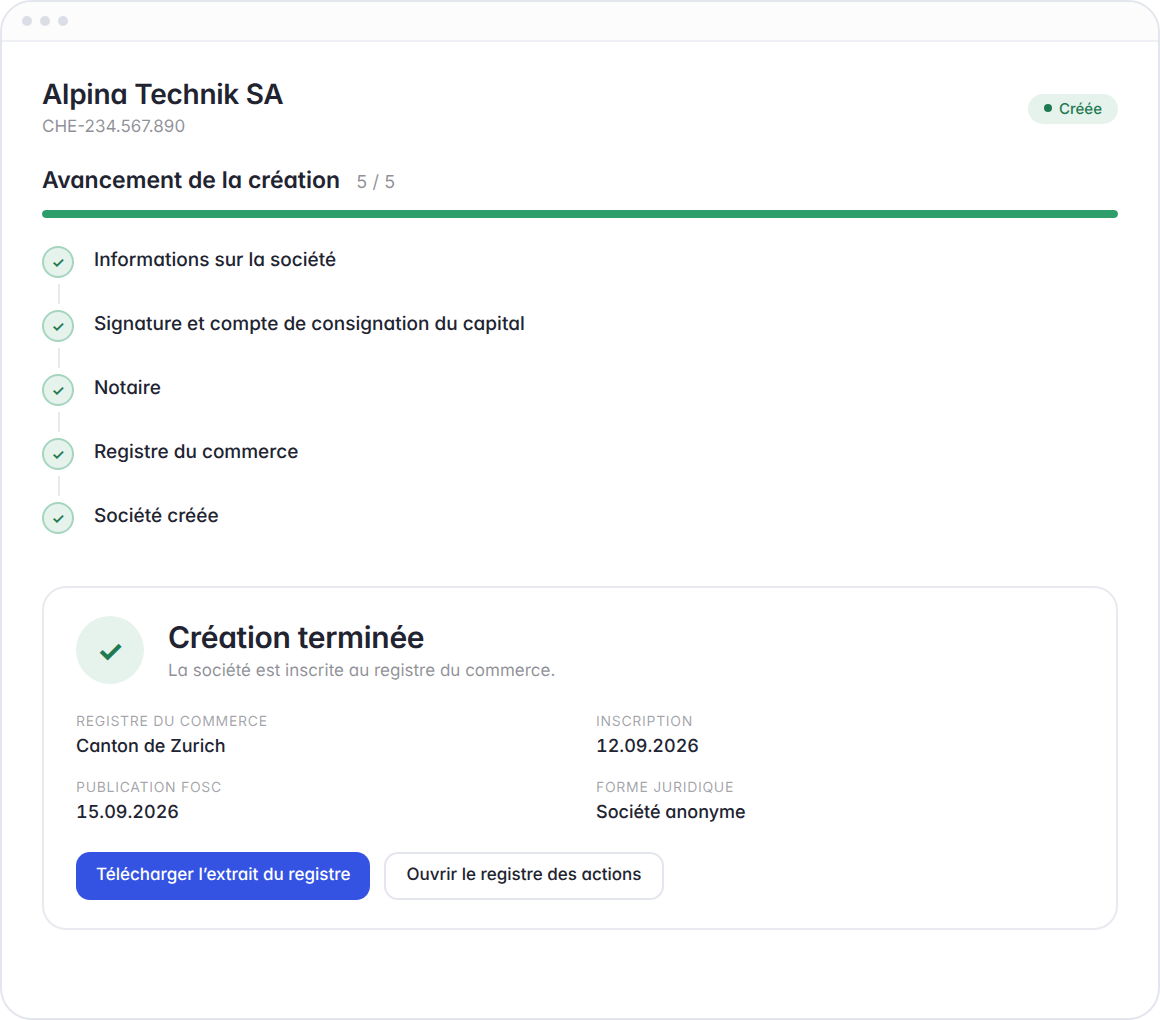Click the CHE-234.567.890 company number
Viewport: 1160px width, 1020px height.
(113, 126)
